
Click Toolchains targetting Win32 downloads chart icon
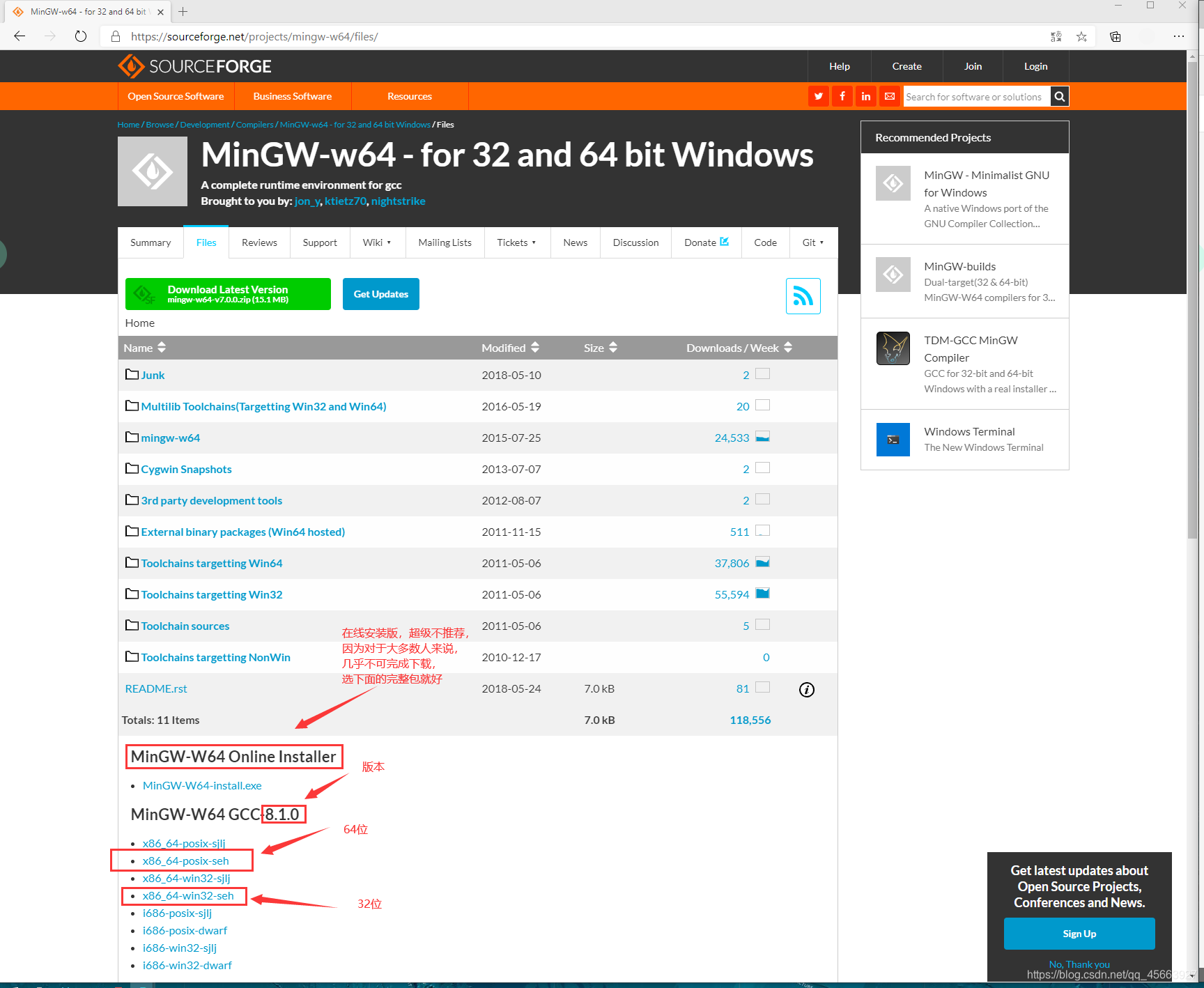coord(763,594)
